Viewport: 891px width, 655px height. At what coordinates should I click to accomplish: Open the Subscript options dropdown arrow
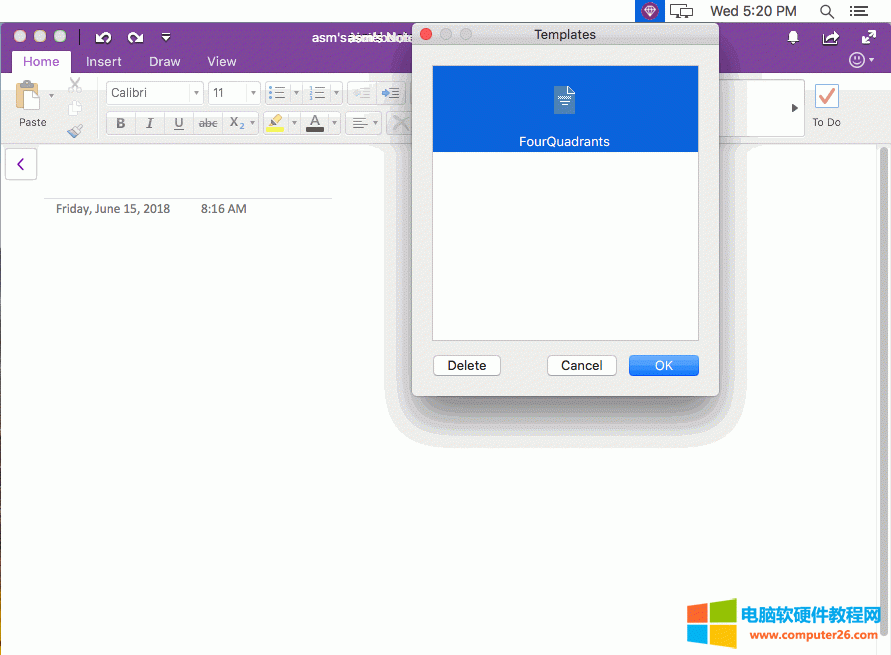[253, 123]
